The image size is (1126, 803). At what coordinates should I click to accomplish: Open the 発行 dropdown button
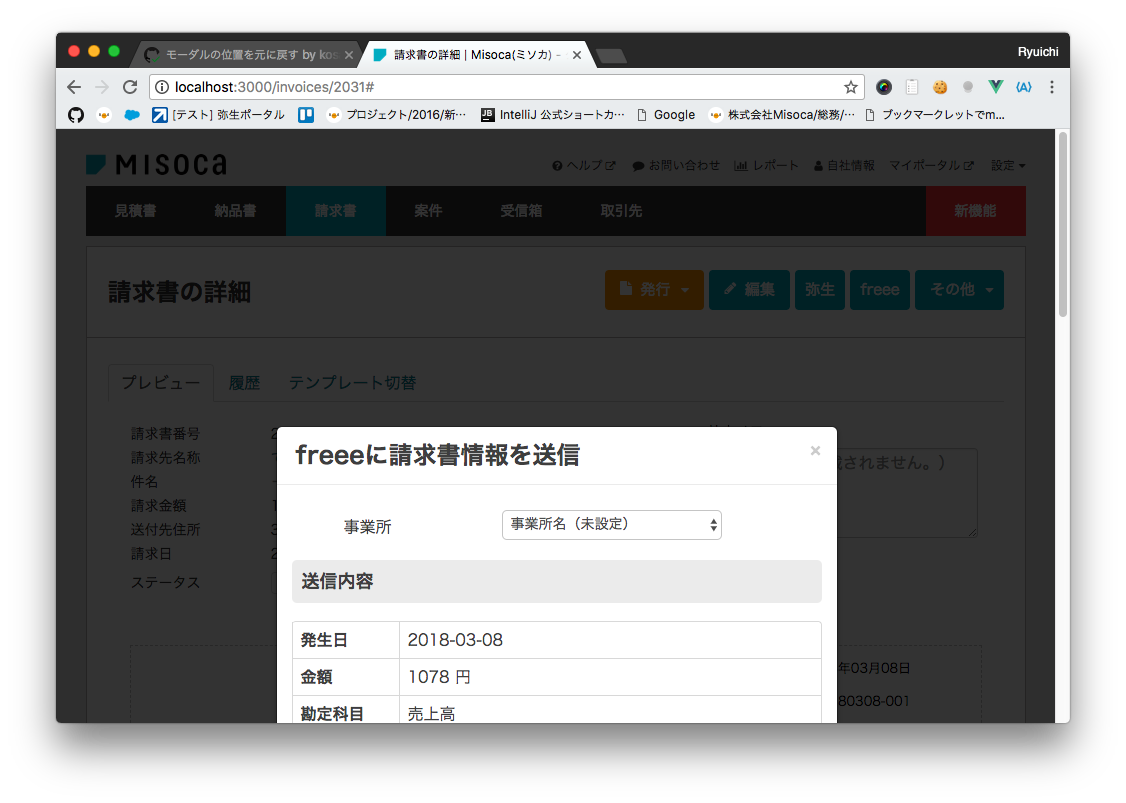click(x=654, y=289)
